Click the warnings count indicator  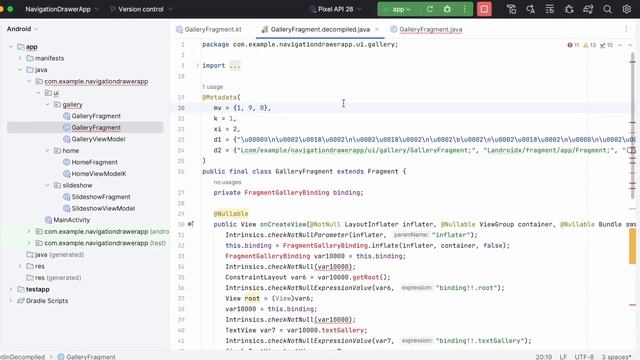click(590, 45)
